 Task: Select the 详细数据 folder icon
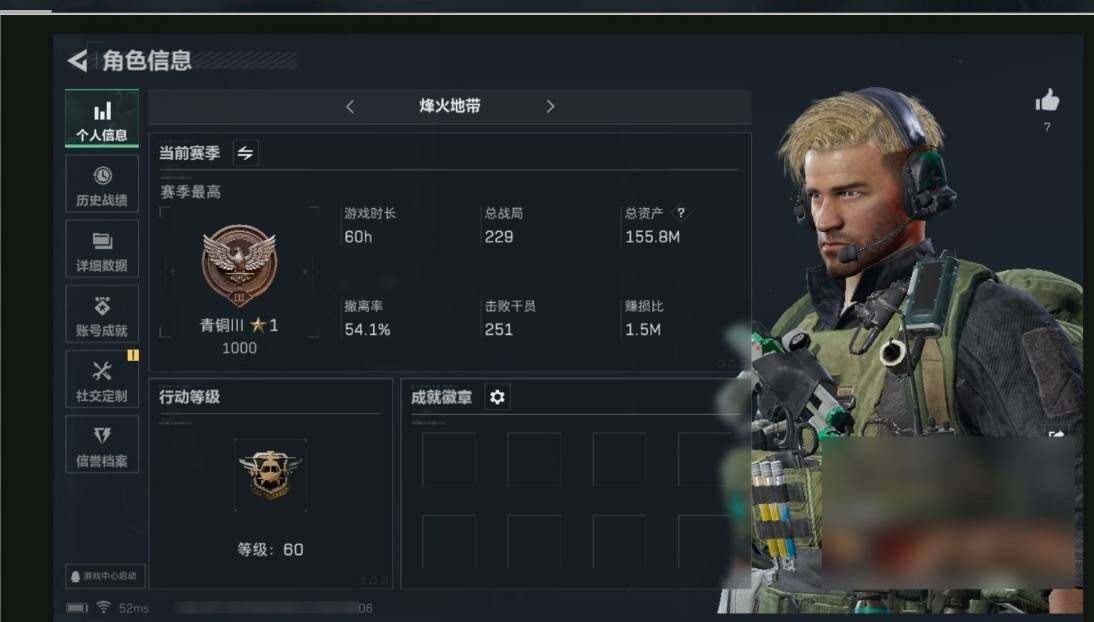102,242
